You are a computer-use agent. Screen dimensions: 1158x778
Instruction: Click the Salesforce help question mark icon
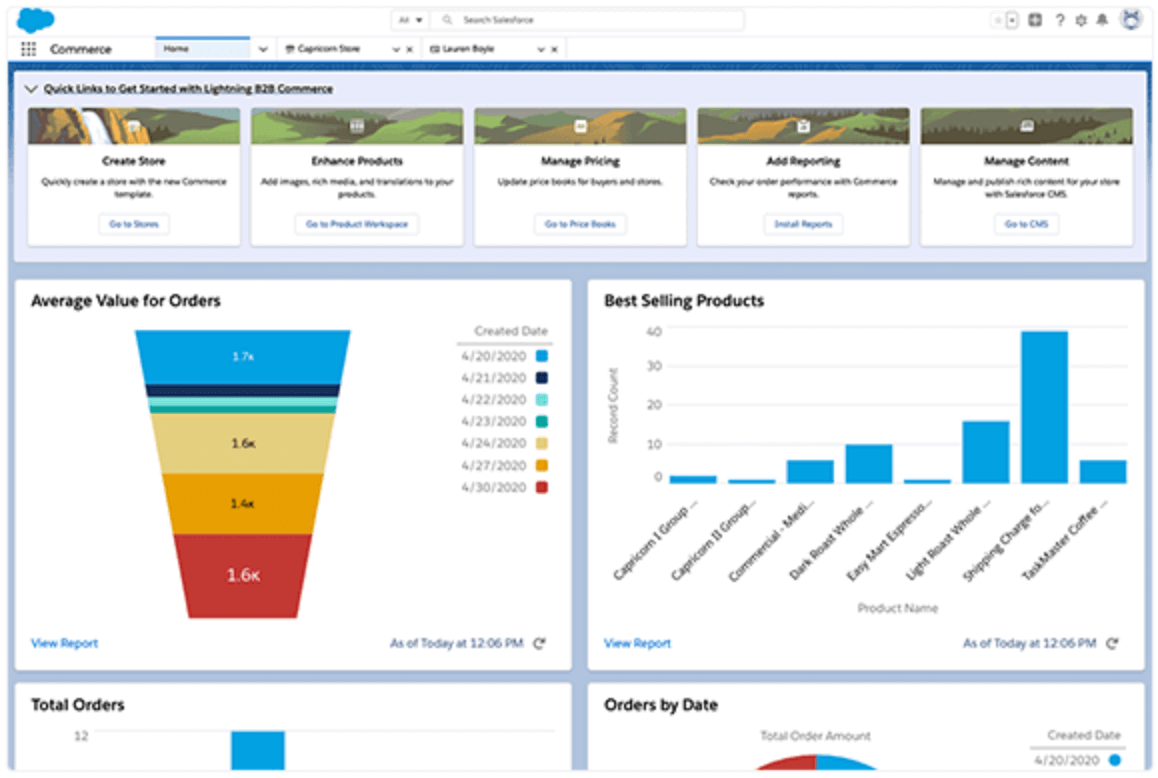coord(1059,19)
